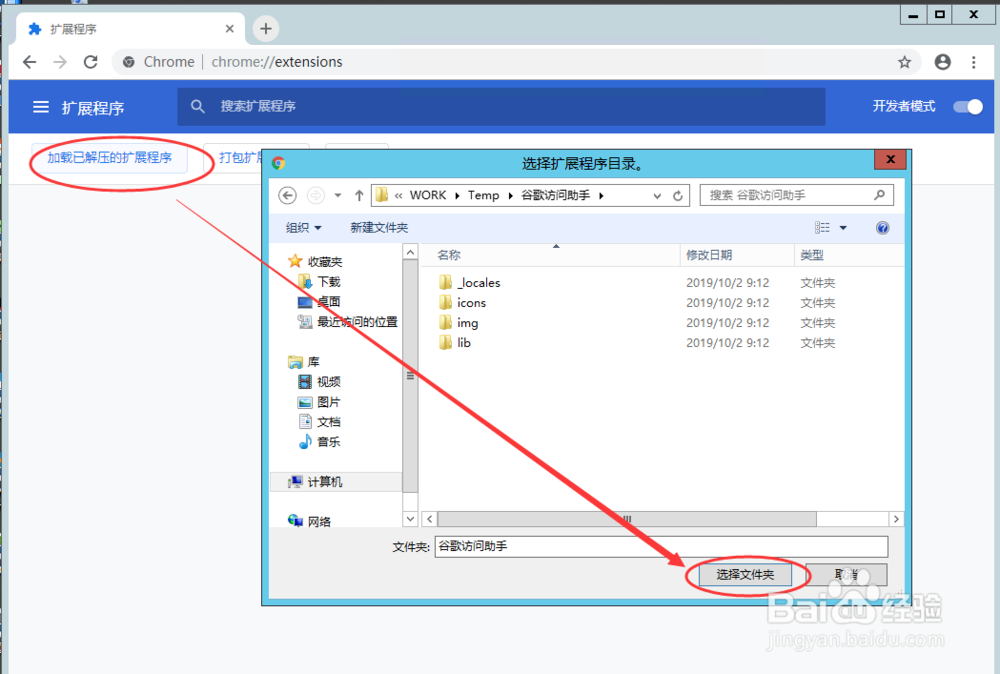The height and width of the screenshot is (674, 1000).
Task: Open view options dropdown arrow
Action: [843, 228]
